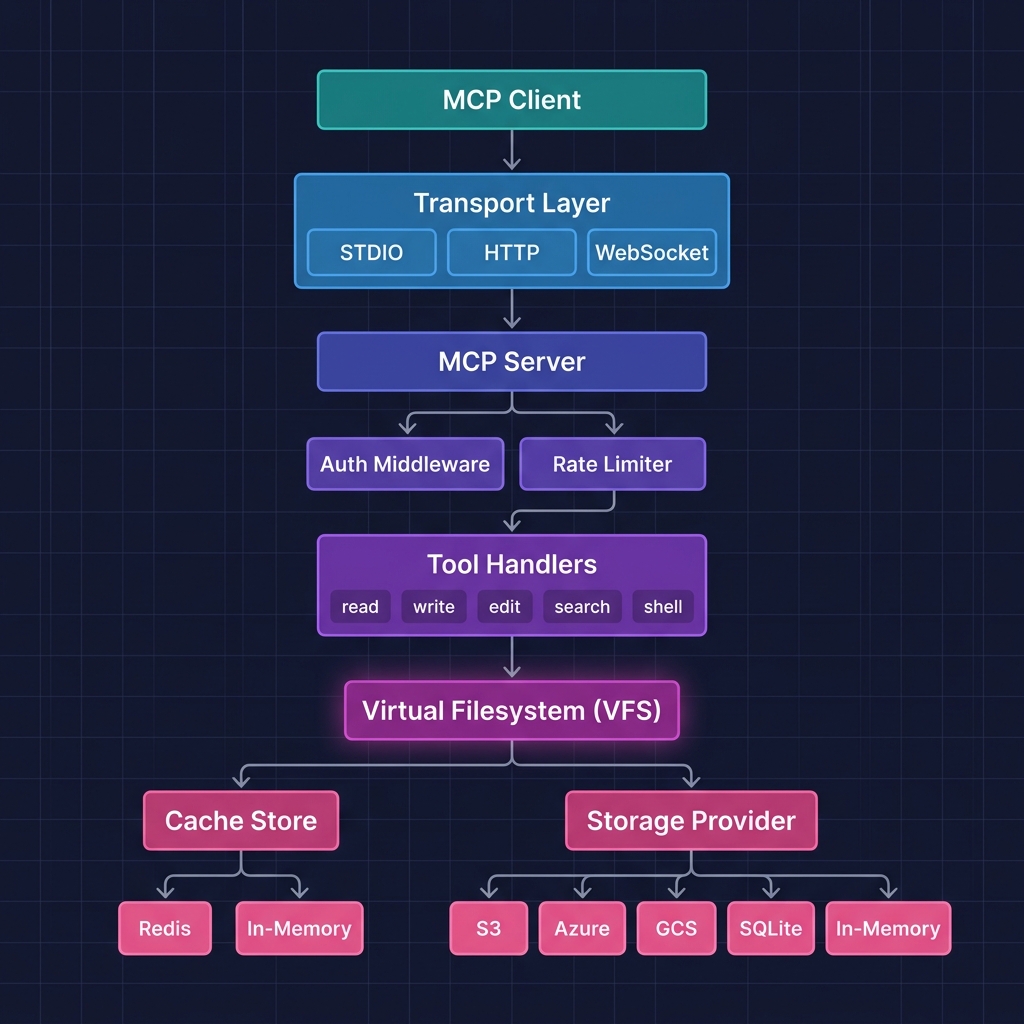
Task: Click the STDIO transport box
Action: (372, 253)
